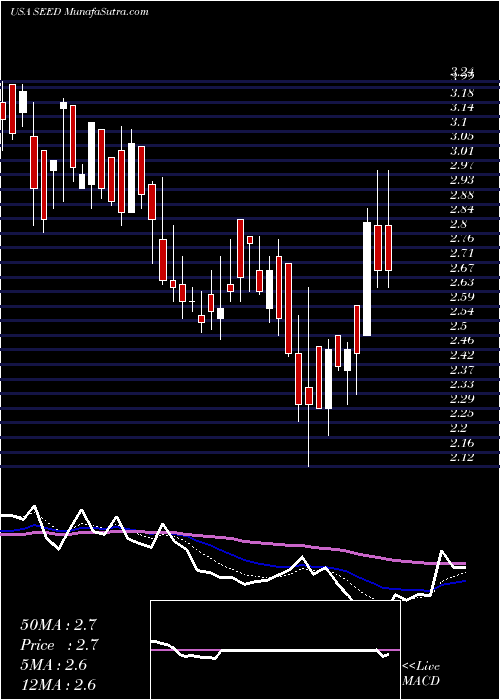
Task: Click the 3.14 price axis label
Action: click(x=462, y=108)
